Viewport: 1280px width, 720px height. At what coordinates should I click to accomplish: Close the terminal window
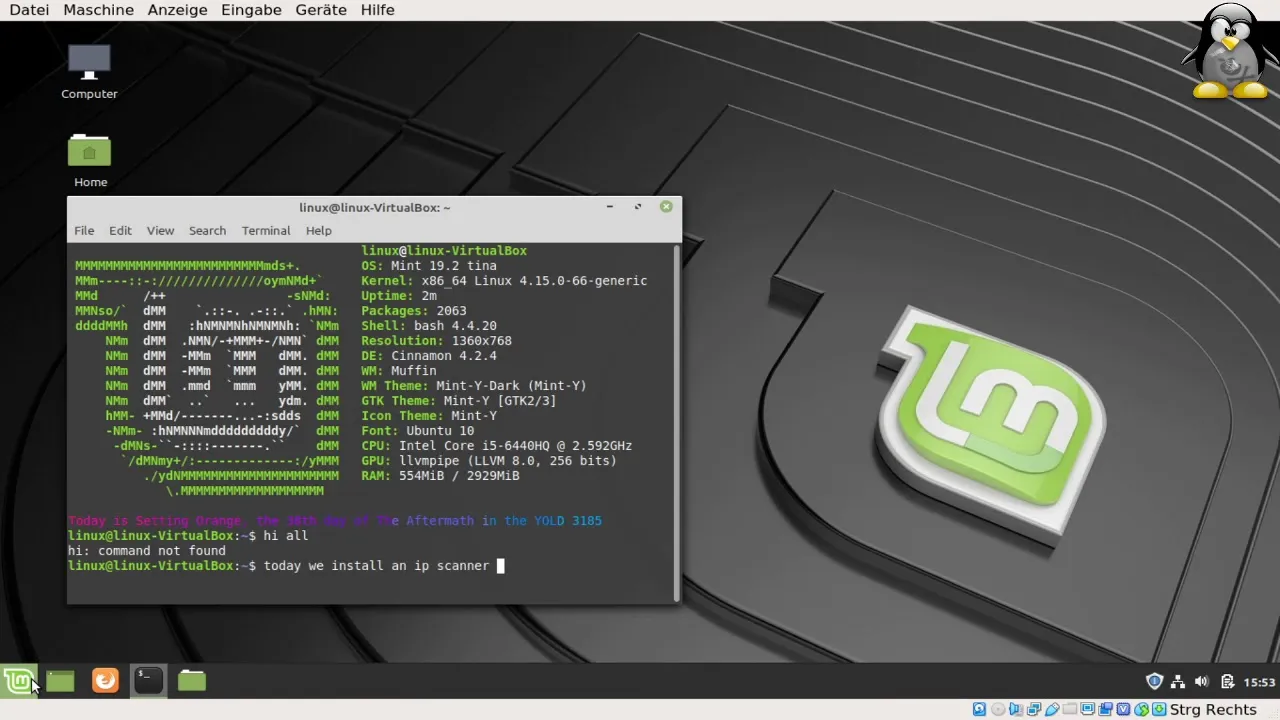click(x=666, y=207)
